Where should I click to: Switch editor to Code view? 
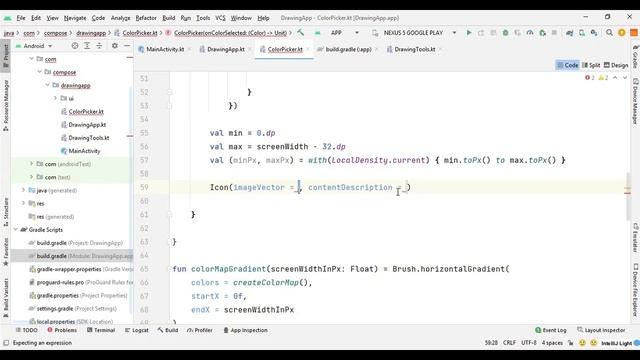568,65
